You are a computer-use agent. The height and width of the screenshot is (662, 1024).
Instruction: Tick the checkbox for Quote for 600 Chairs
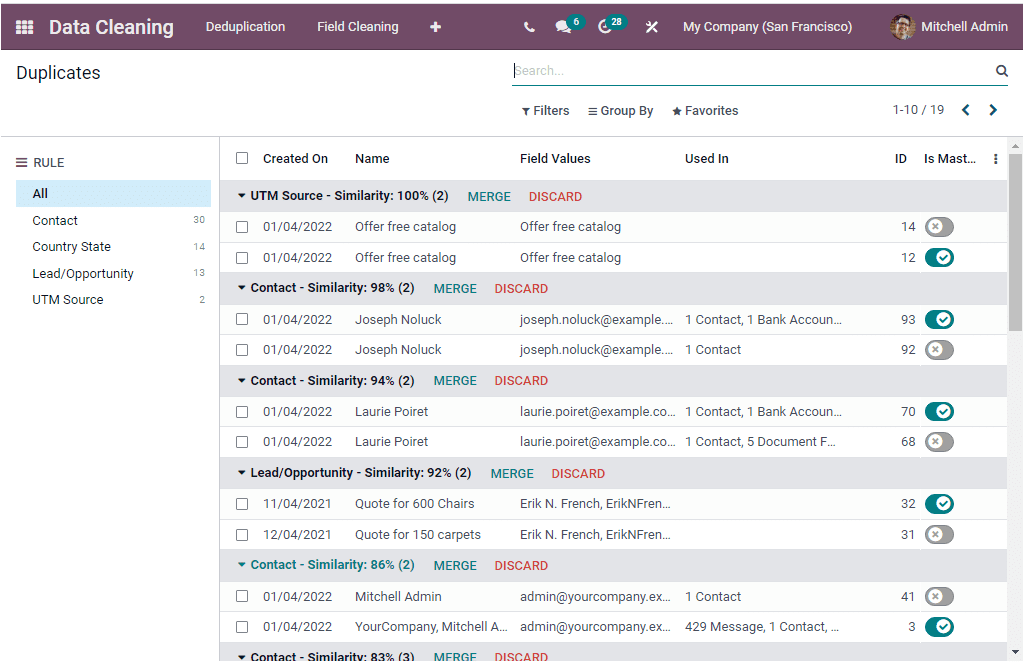click(x=242, y=504)
